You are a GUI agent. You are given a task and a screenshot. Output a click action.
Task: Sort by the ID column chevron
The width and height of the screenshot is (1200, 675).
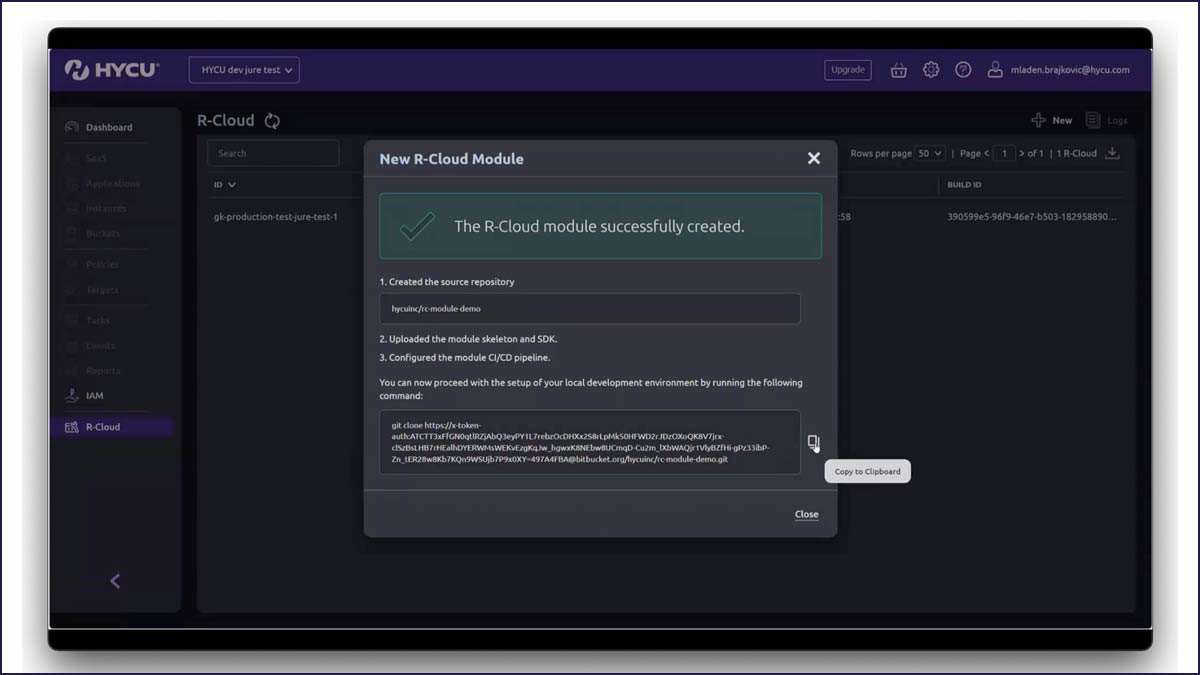232,185
